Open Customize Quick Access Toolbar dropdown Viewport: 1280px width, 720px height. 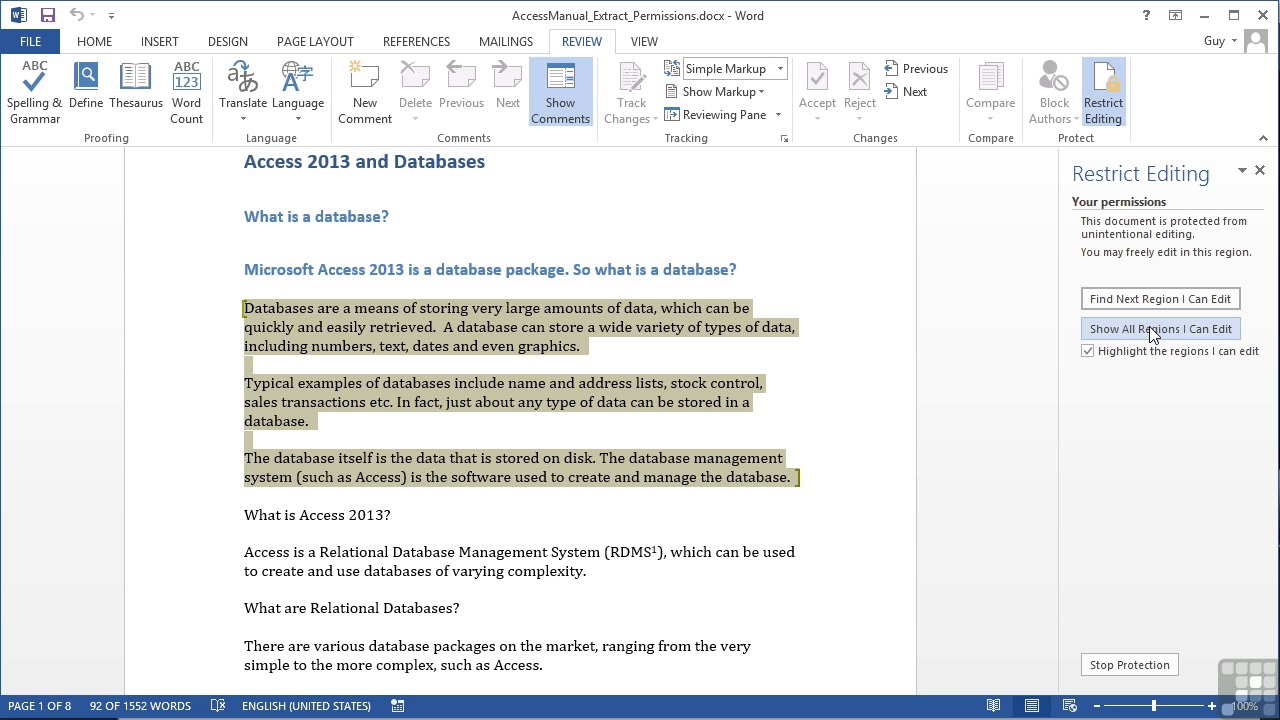pos(111,16)
